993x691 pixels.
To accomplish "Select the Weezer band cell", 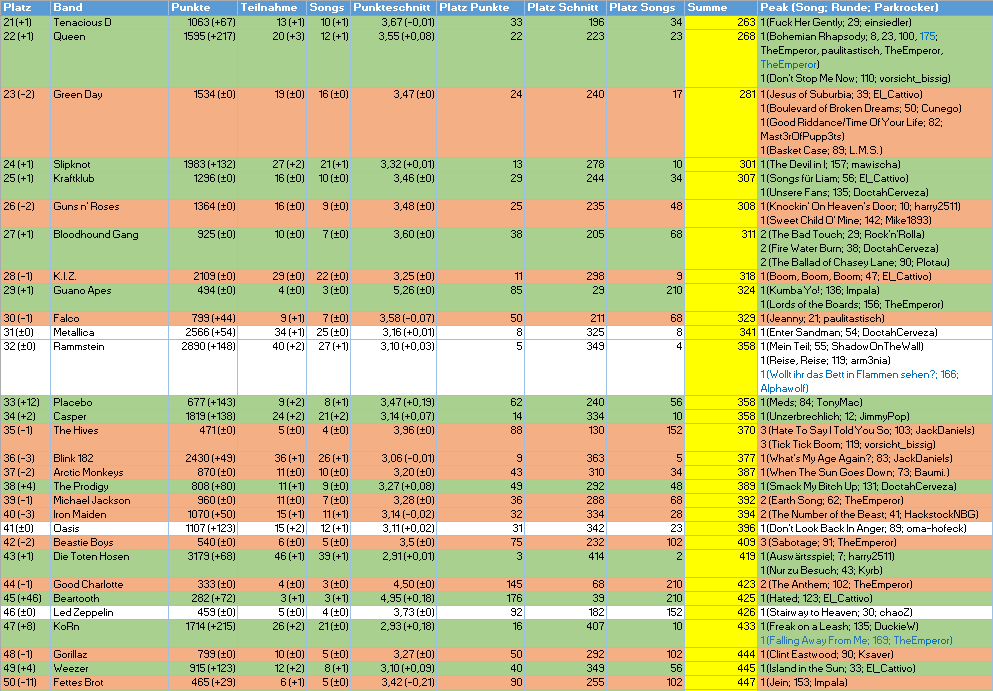I will (110, 668).
